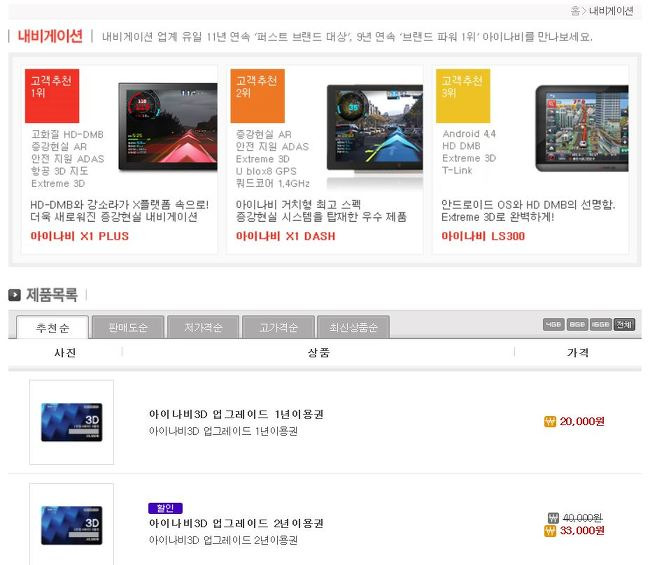This screenshot has width=650, height=565.
Task: View the X1 PLUS device image
Action: pos(167,126)
